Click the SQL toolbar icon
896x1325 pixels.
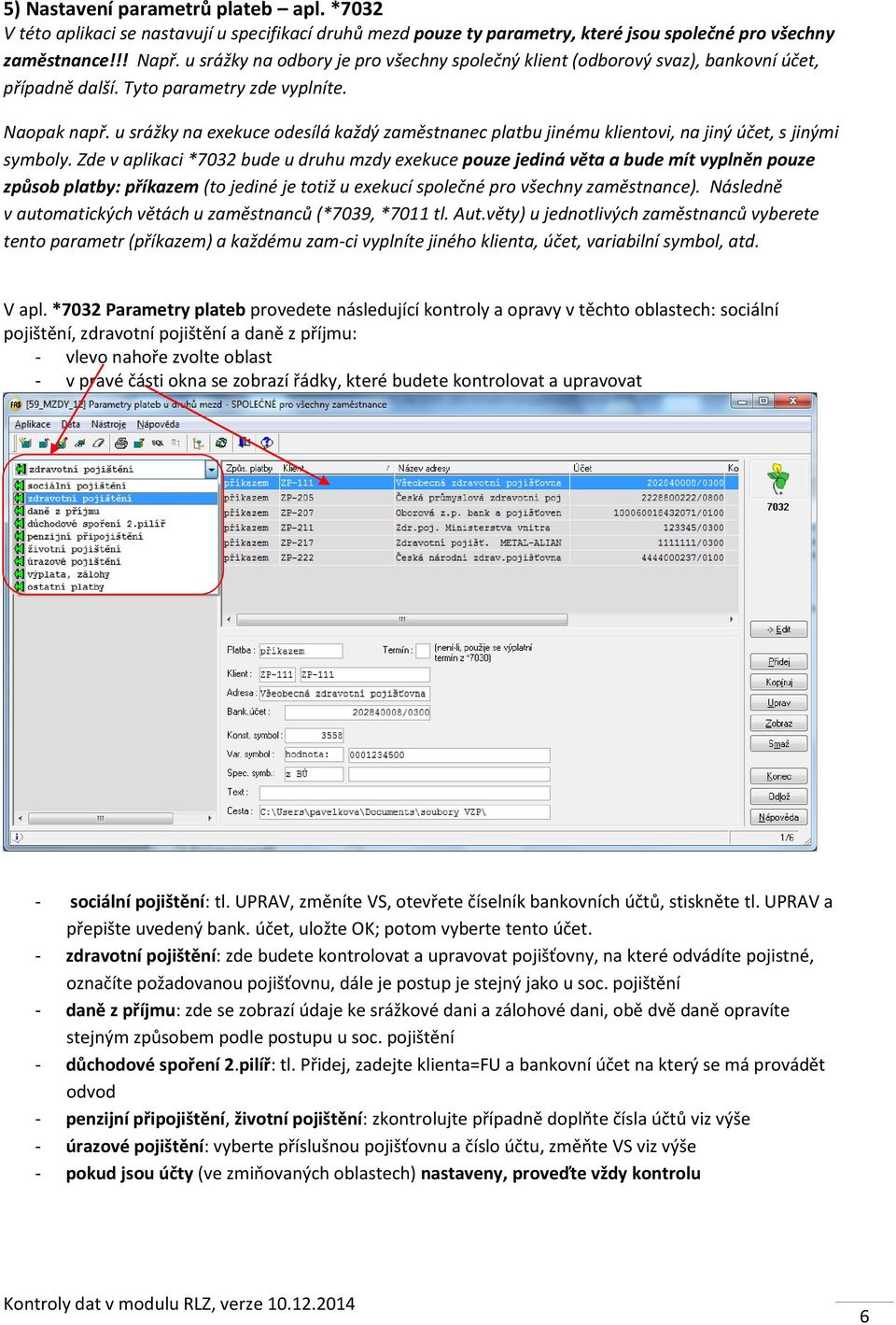(158, 443)
